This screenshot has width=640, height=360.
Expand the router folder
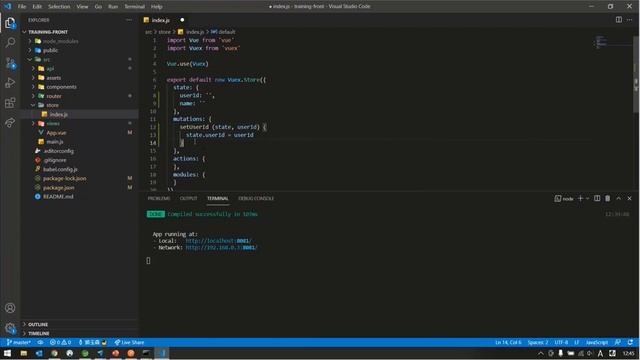point(33,96)
